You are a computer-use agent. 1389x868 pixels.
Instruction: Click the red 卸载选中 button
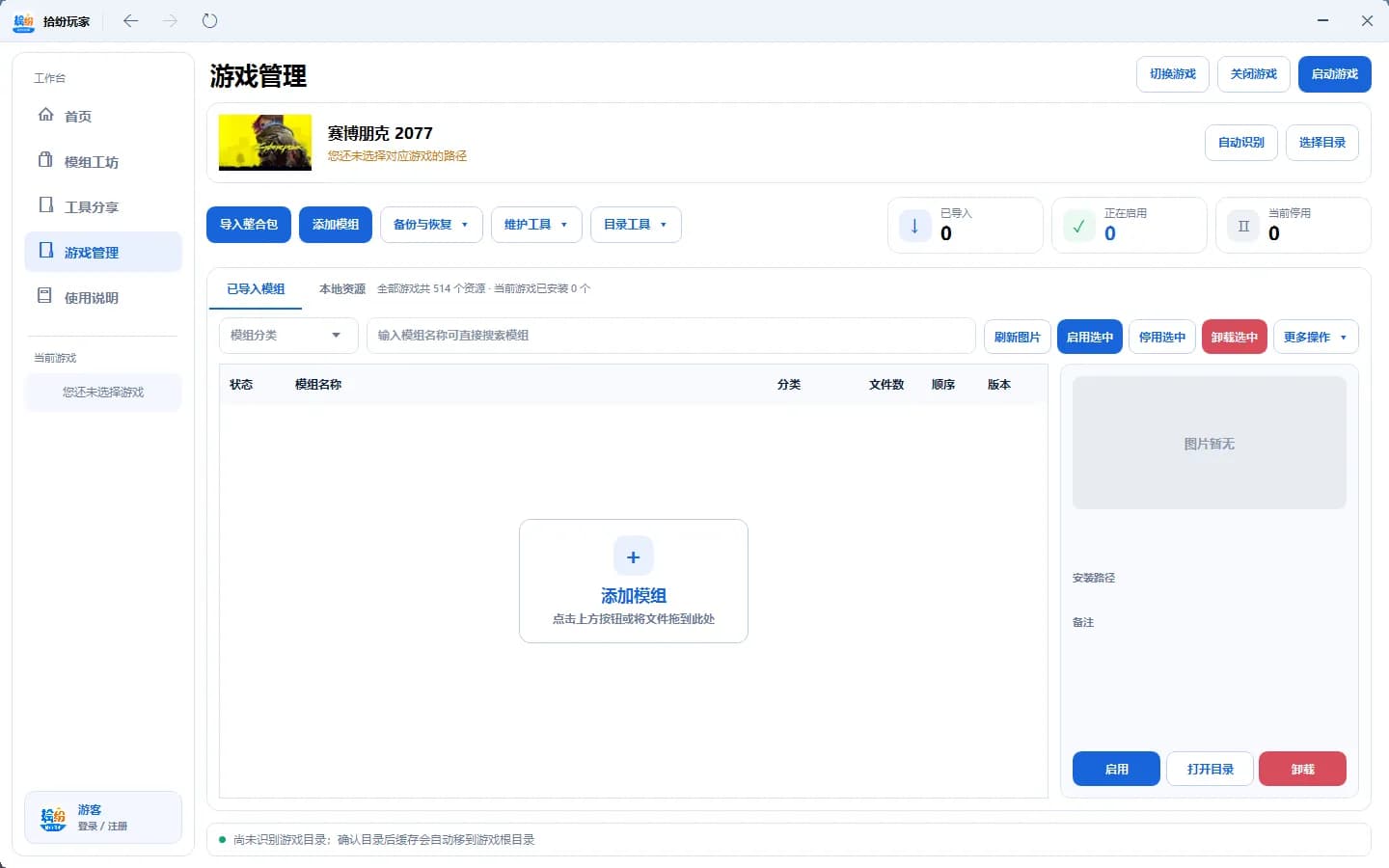click(x=1235, y=338)
